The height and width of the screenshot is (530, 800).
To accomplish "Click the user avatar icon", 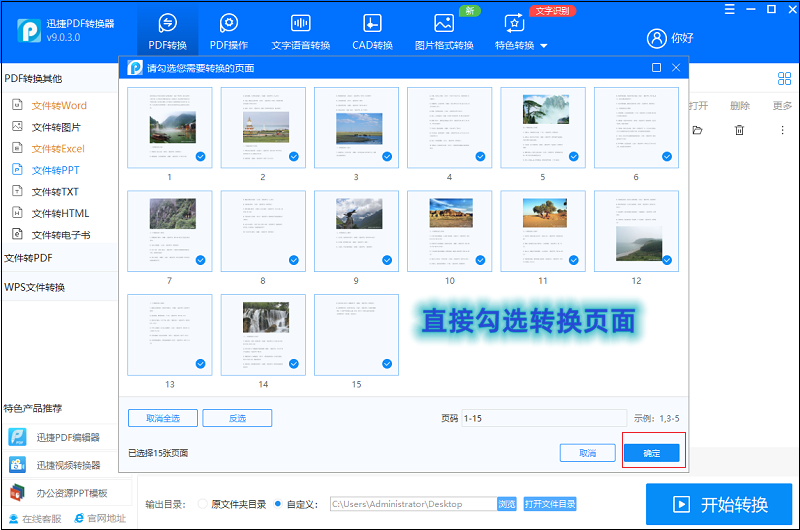I will point(657,38).
